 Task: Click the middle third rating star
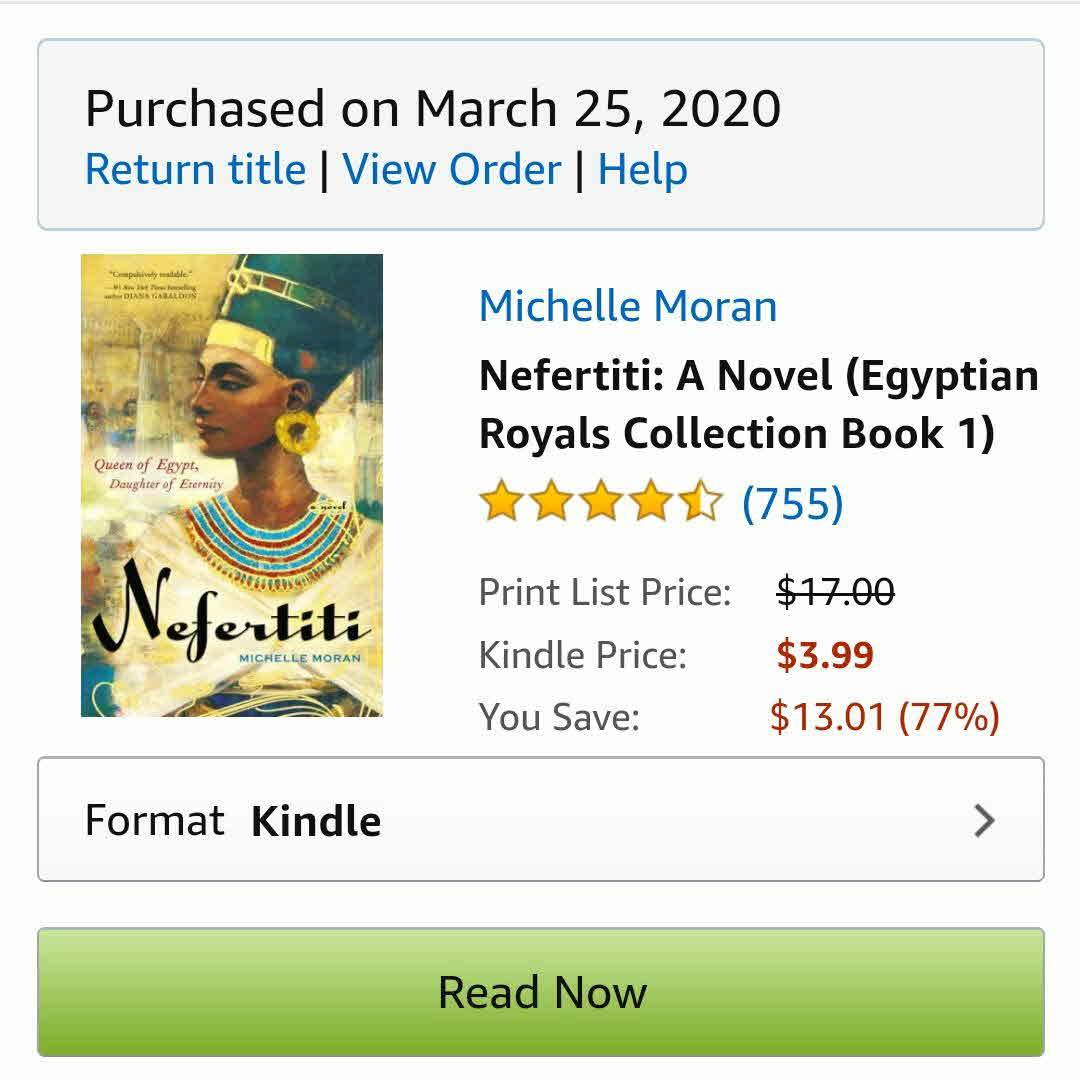600,503
